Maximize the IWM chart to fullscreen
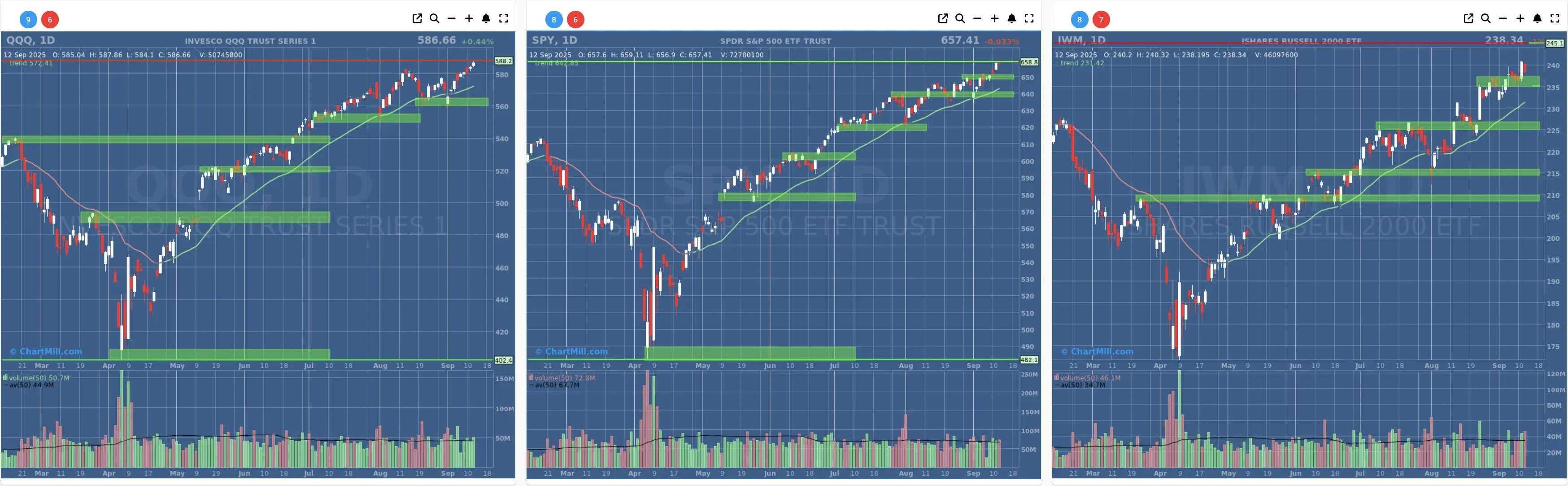The image size is (1568, 486). click(x=1555, y=19)
